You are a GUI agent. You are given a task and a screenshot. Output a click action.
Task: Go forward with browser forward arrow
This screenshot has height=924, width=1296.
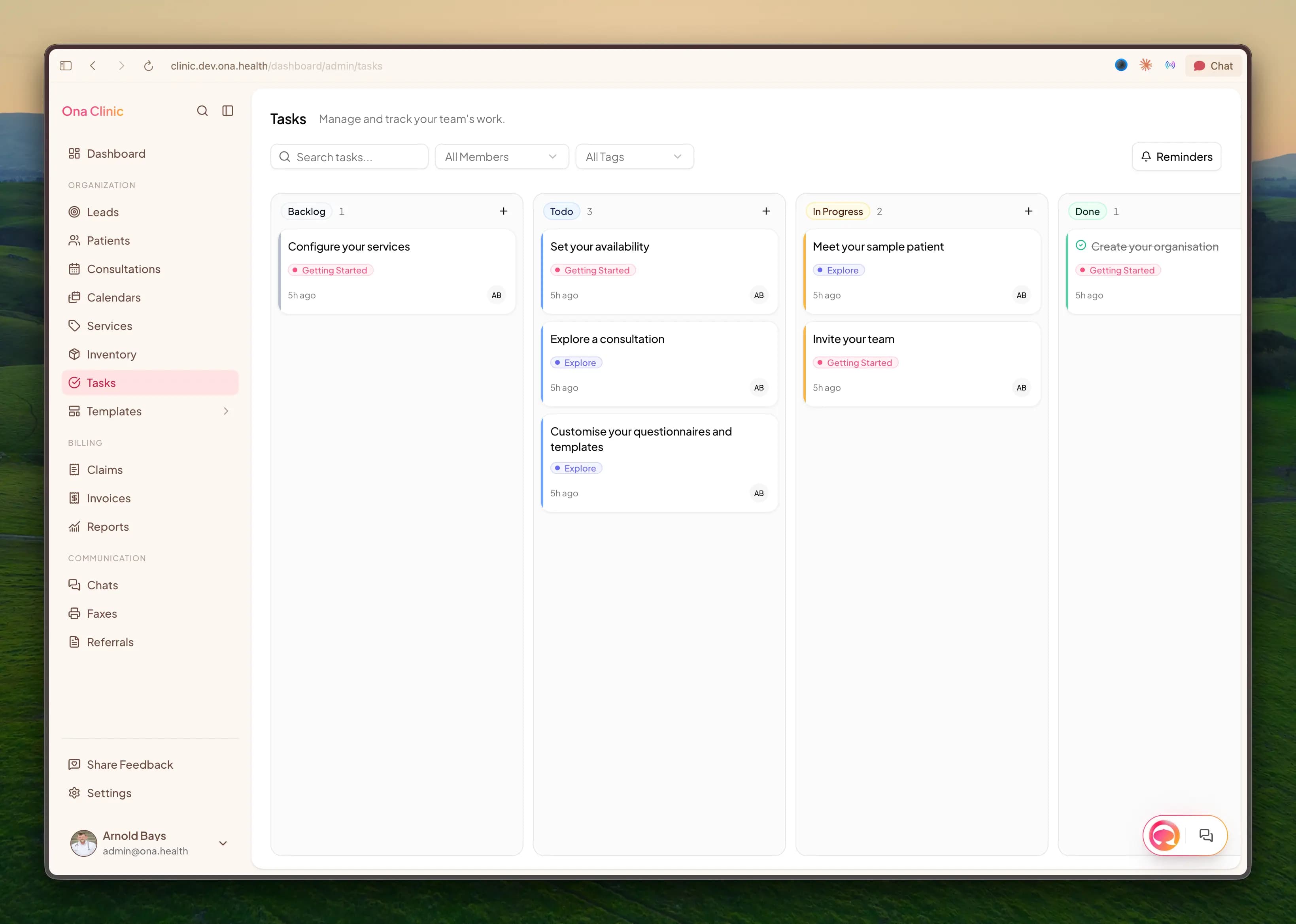point(121,66)
